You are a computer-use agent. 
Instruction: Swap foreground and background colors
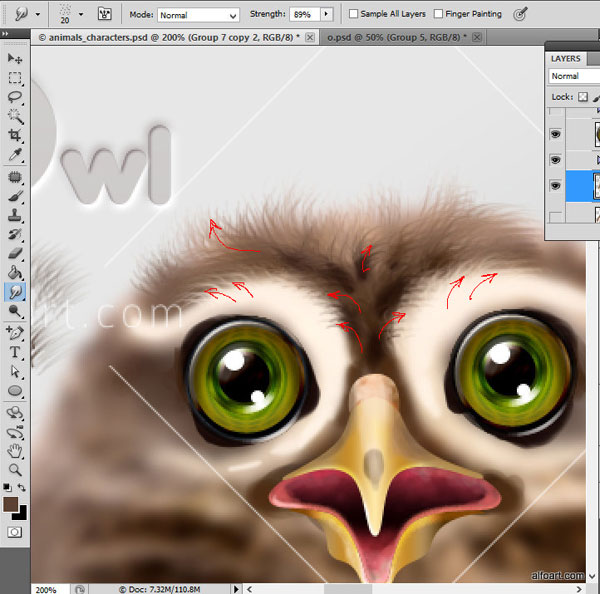[22, 487]
